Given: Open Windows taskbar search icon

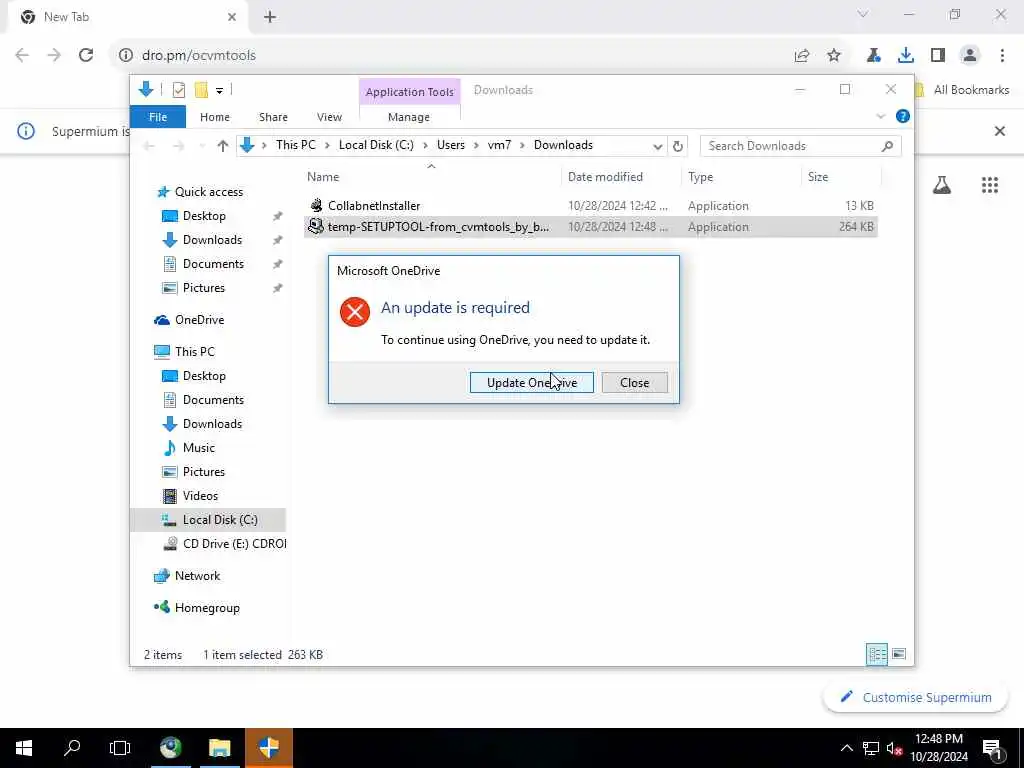Looking at the screenshot, I should [x=72, y=748].
